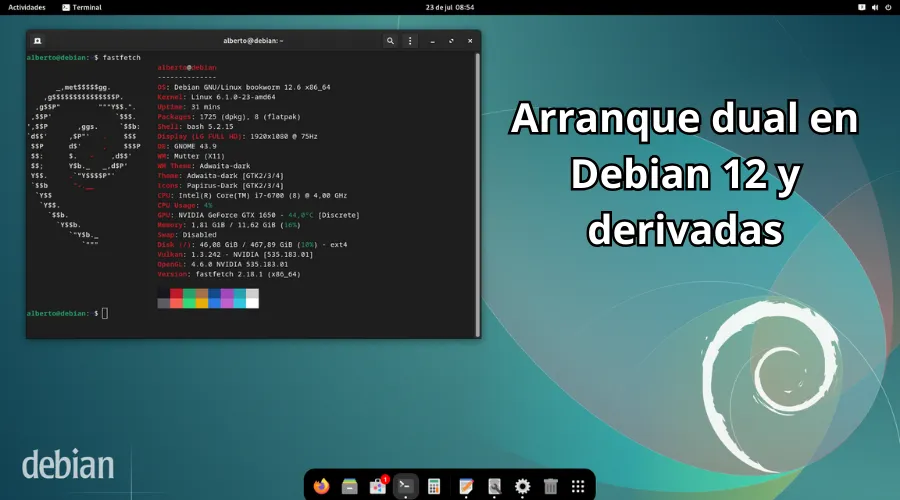Image resolution: width=900 pixels, height=500 pixels.
Task: Open the Software store with update badge
Action: point(378,486)
